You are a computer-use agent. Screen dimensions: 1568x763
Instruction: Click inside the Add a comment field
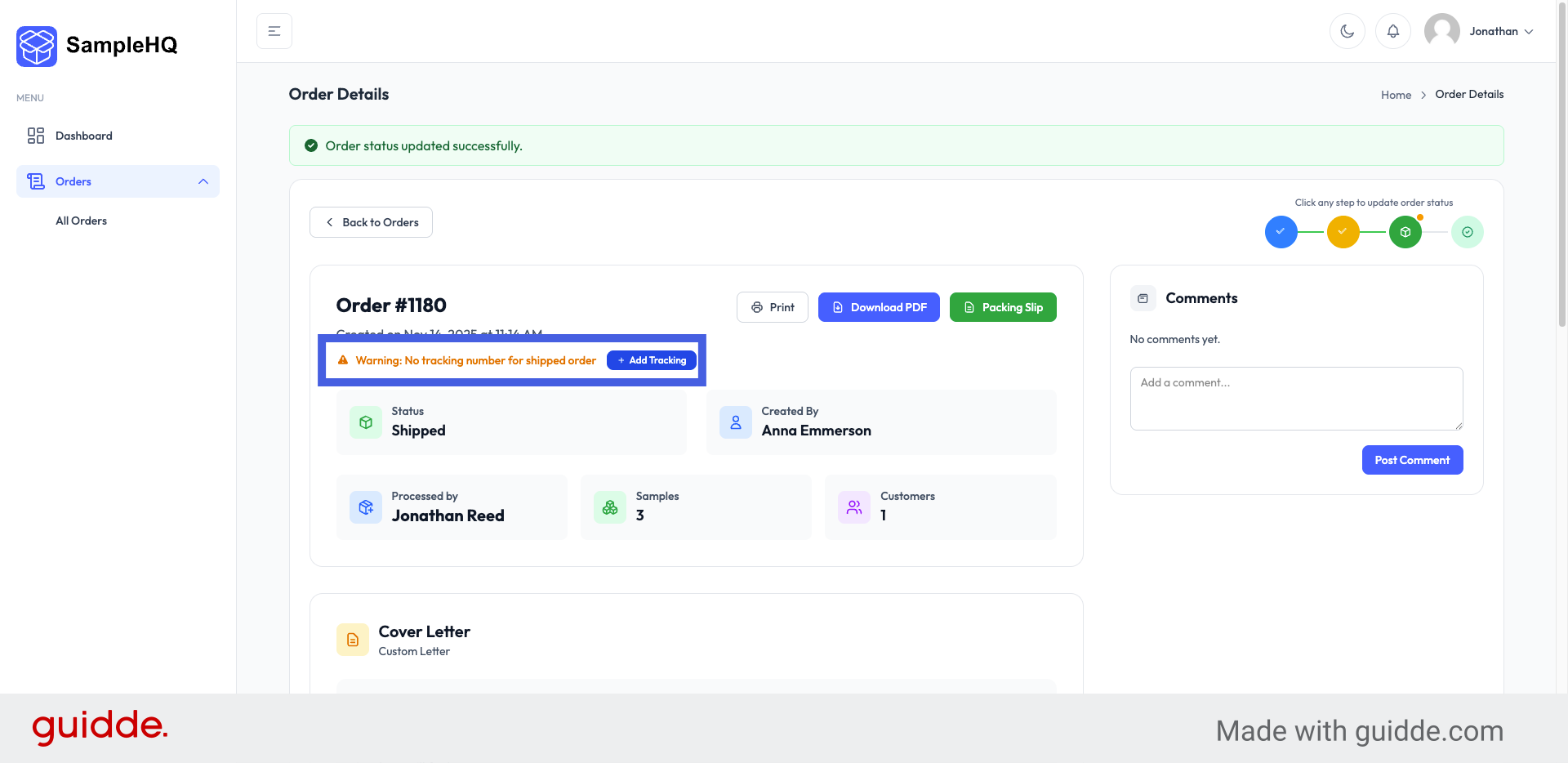(x=1296, y=399)
